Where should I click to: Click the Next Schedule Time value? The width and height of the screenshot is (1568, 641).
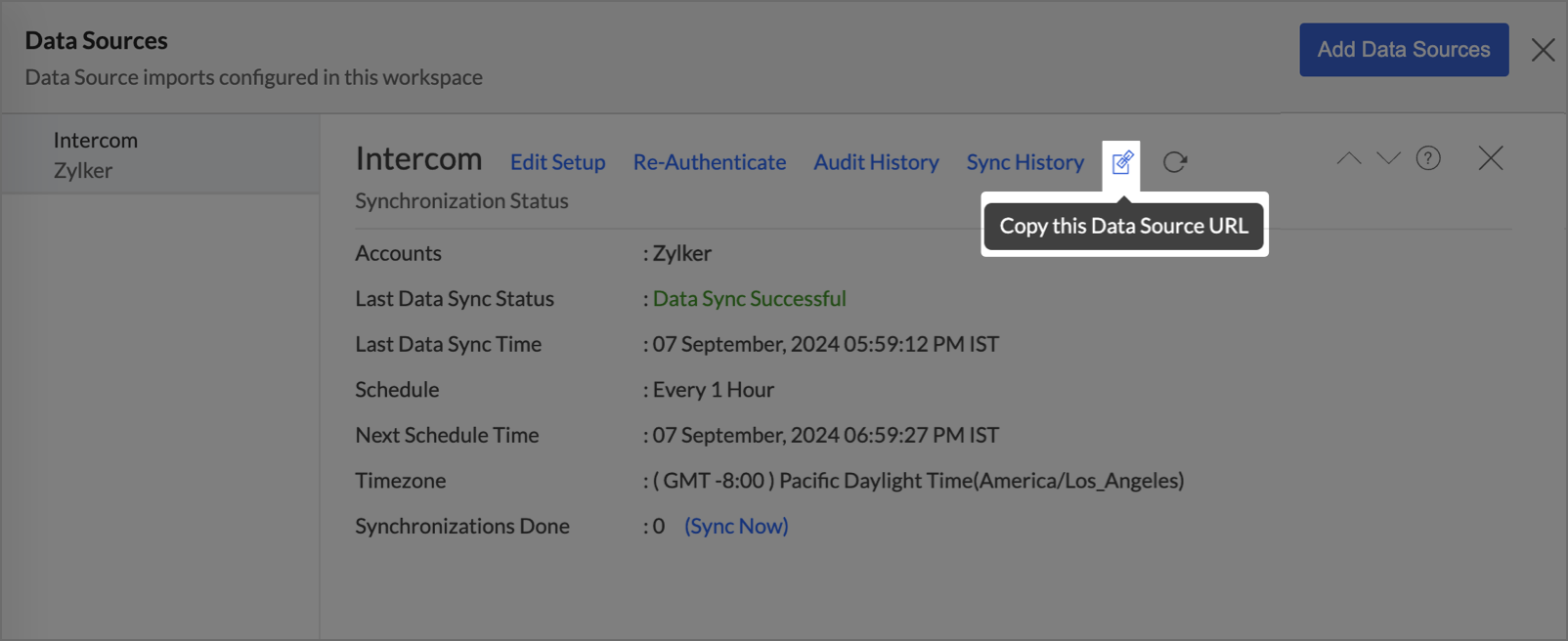tap(826, 435)
